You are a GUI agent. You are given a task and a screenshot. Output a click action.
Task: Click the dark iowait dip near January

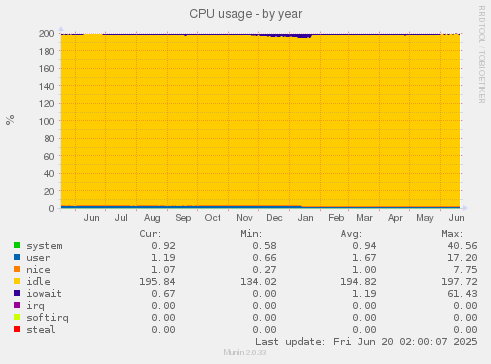click(x=304, y=36)
